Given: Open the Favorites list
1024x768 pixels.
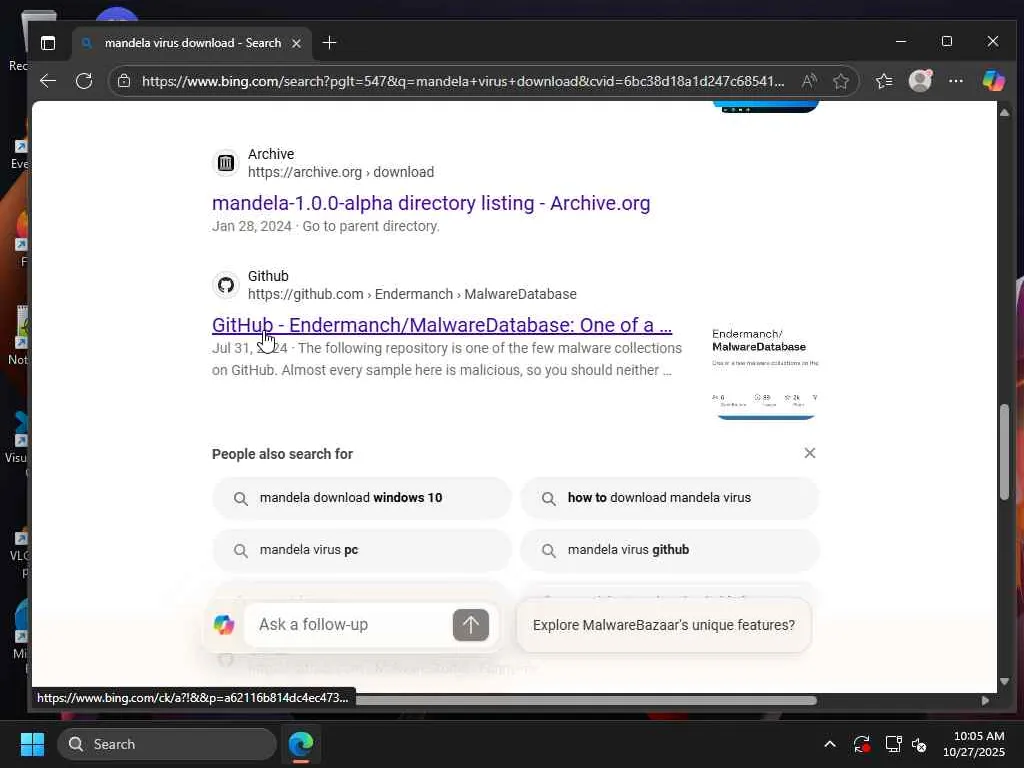Looking at the screenshot, I should (x=884, y=81).
